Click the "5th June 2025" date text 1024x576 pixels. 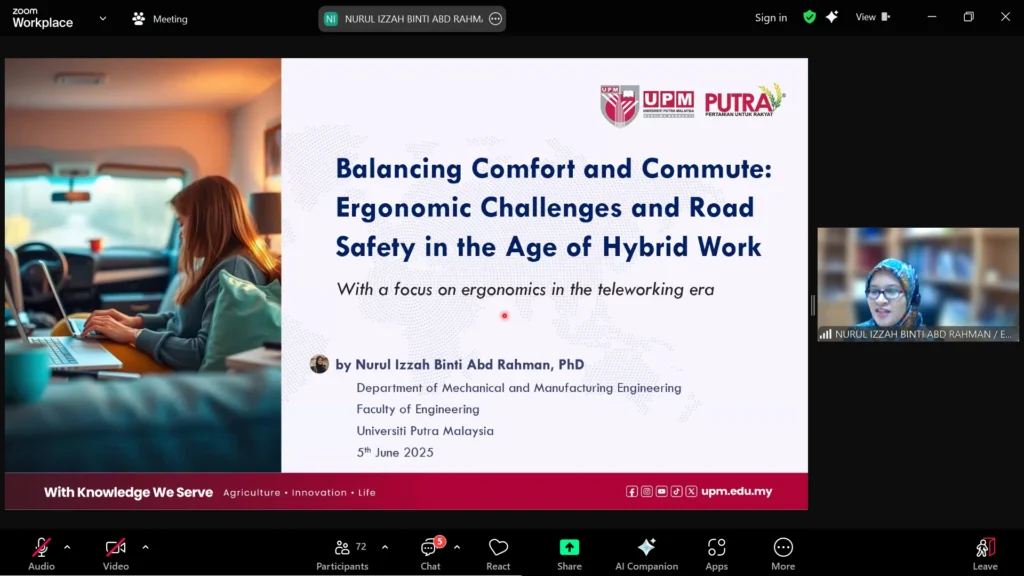click(395, 452)
